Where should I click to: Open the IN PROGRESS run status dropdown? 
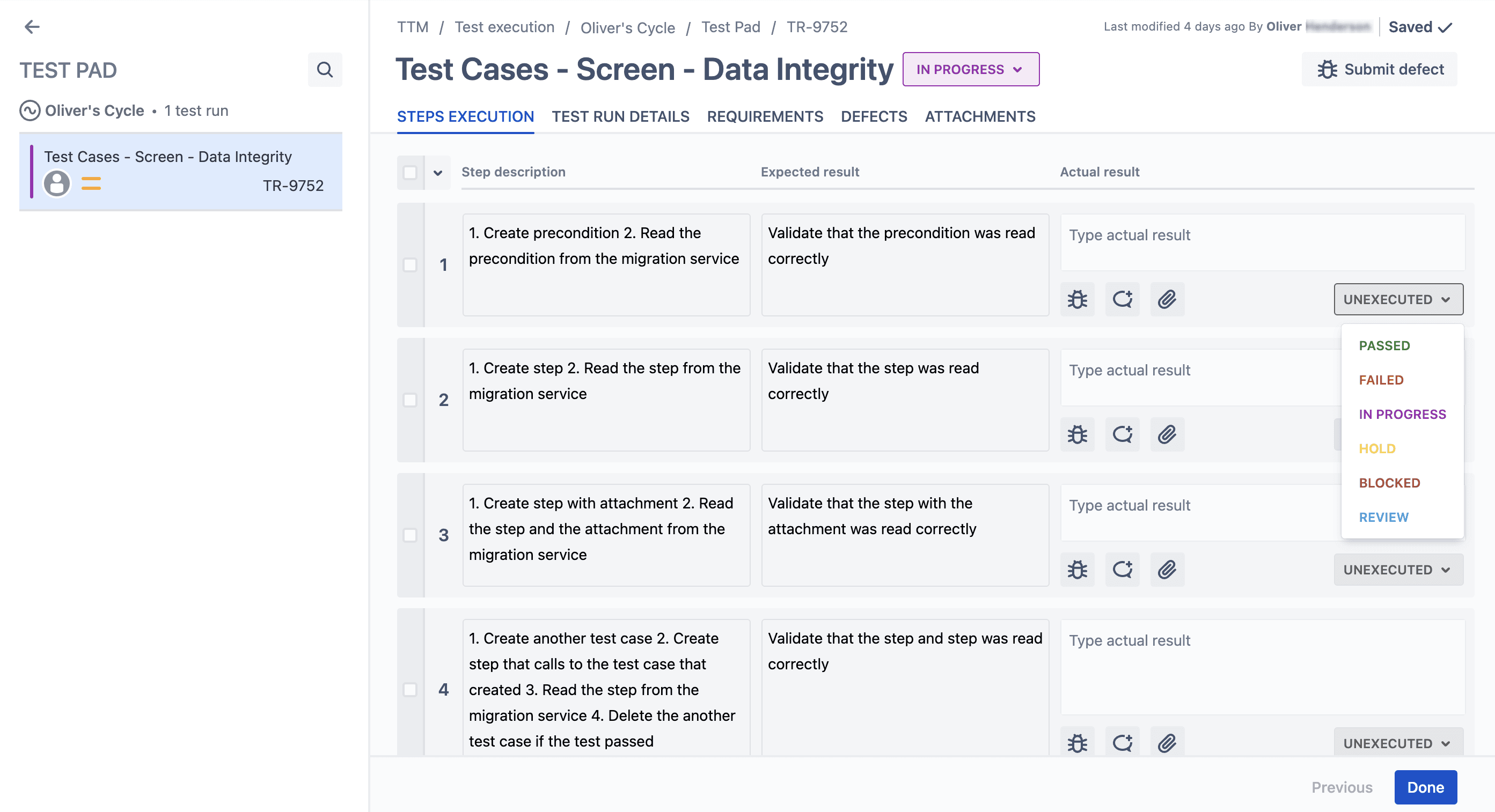tap(970, 70)
